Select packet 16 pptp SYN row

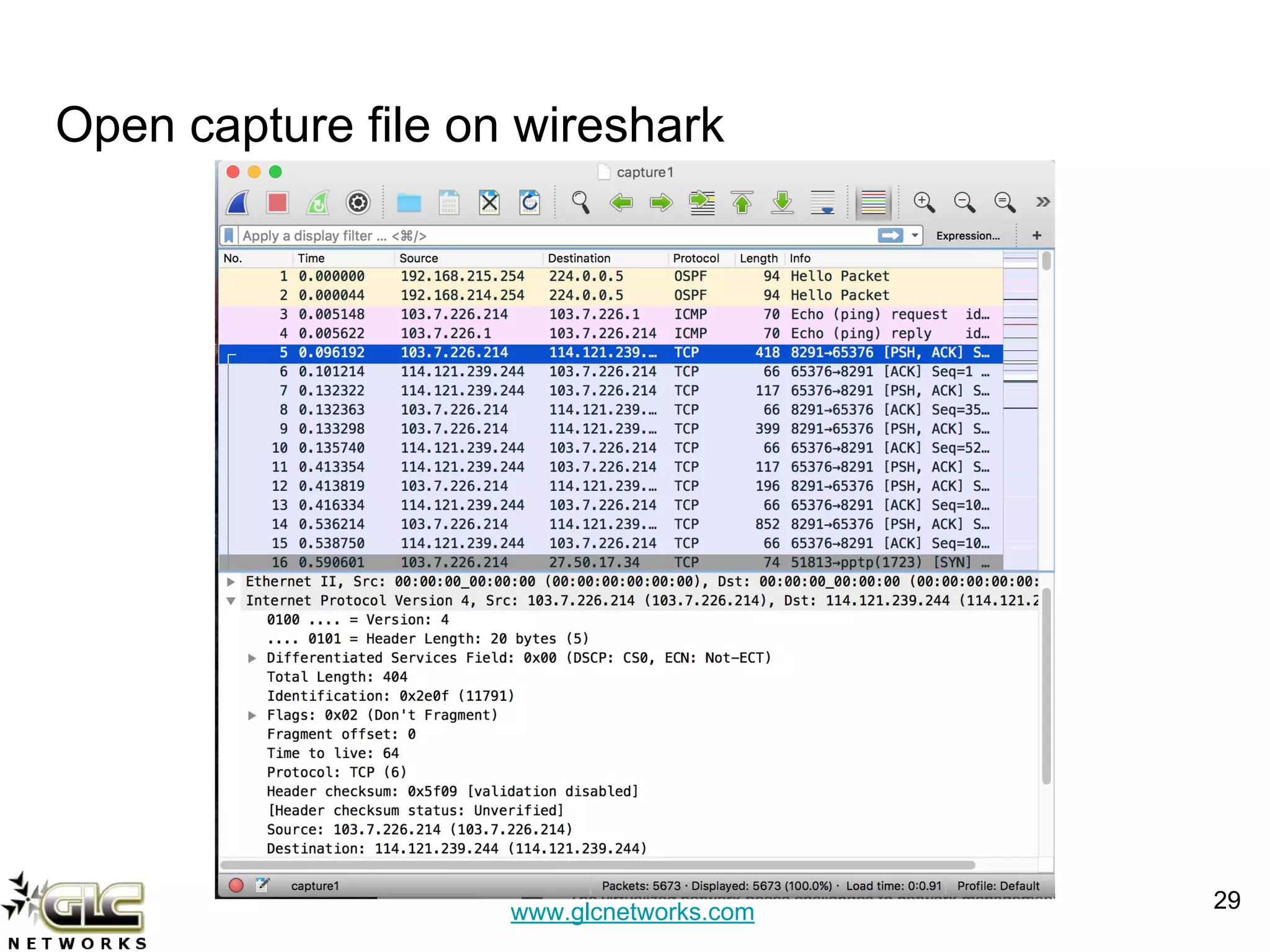tap(611, 562)
